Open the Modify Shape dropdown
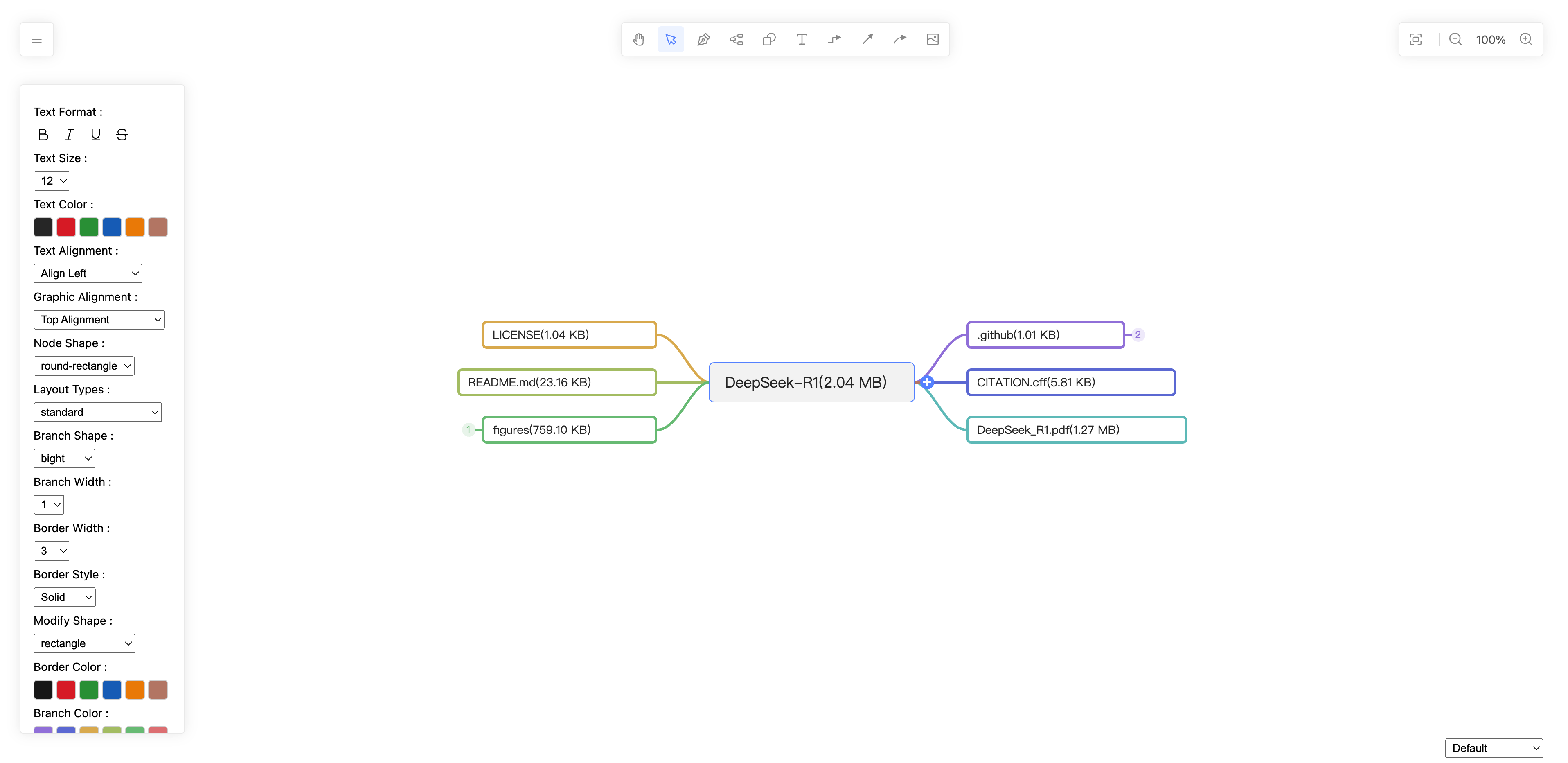The image size is (1568, 763). (84, 643)
